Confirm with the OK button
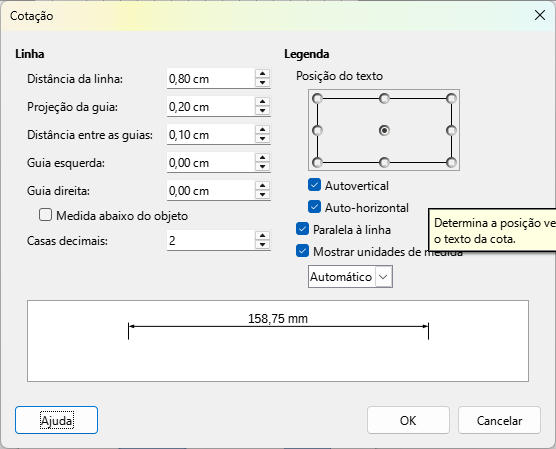The image size is (556, 449). pos(408,420)
